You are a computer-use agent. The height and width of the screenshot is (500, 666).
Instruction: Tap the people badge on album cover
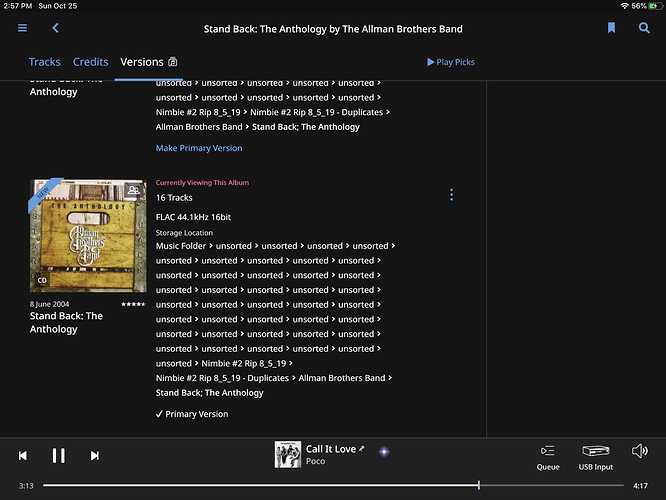pyautogui.click(x=134, y=190)
